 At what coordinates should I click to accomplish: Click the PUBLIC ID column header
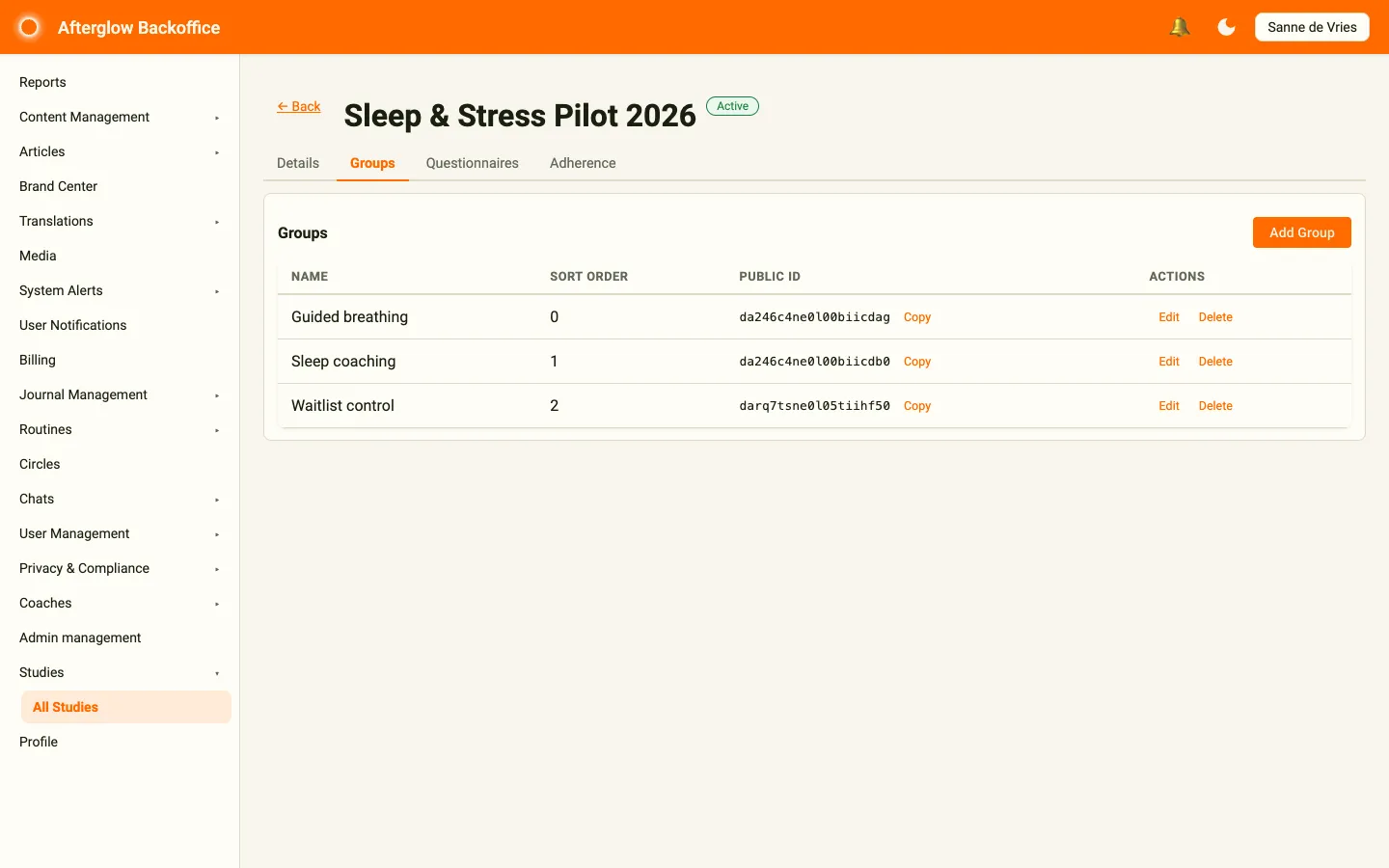click(770, 277)
